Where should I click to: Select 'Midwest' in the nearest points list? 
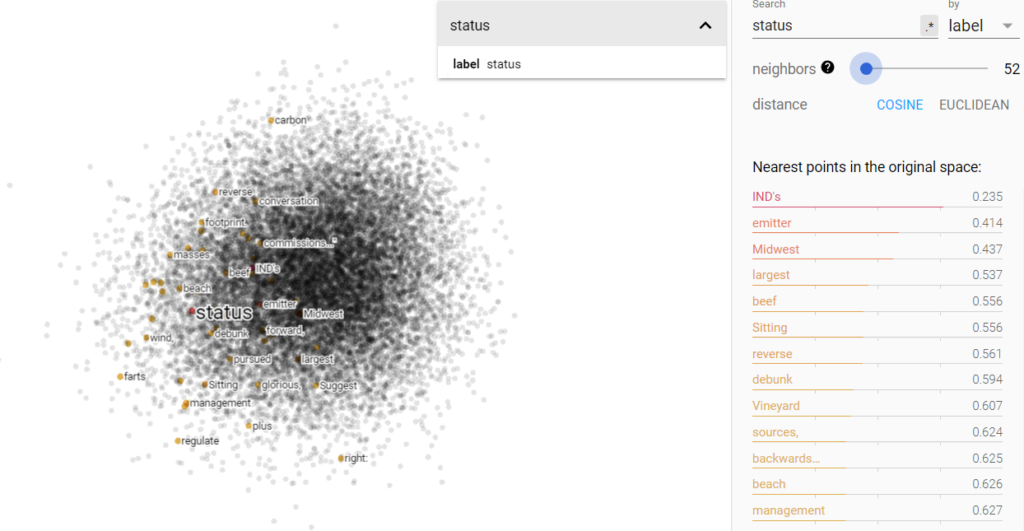(x=775, y=249)
